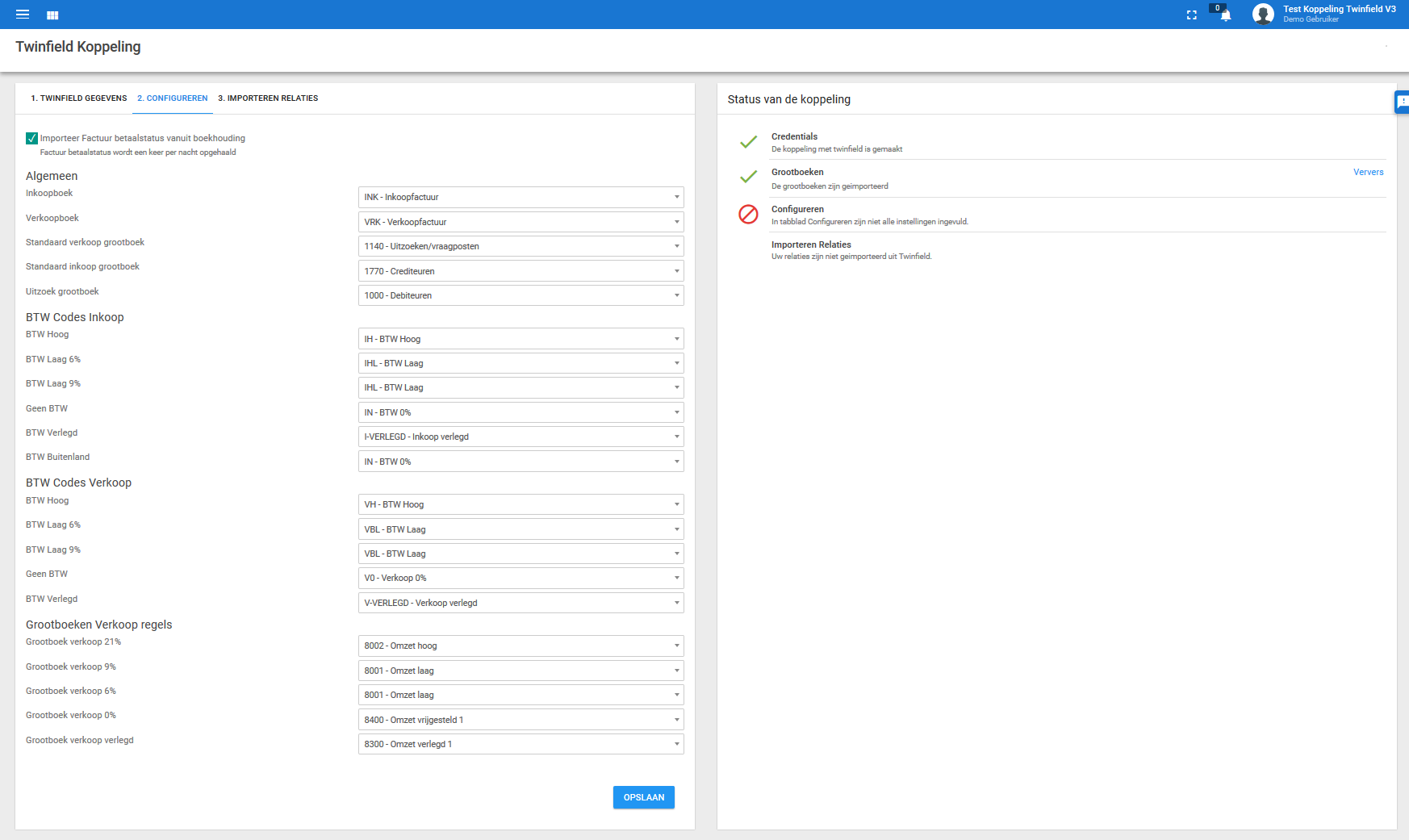Open BTW Laag 6% inkoop dropdown
This screenshot has height=840, width=1409.
(x=521, y=363)
